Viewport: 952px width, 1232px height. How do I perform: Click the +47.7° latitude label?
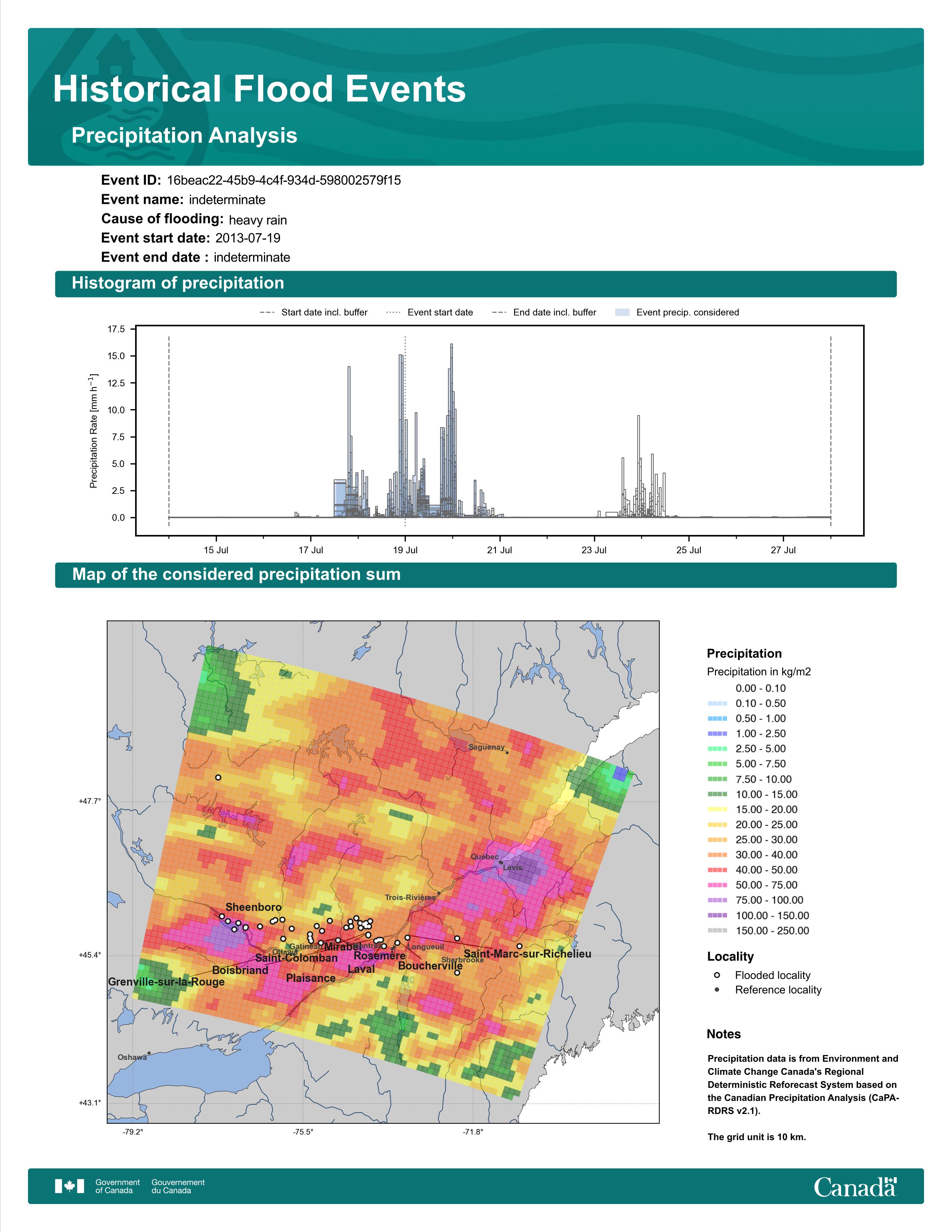tap(90, 801)
